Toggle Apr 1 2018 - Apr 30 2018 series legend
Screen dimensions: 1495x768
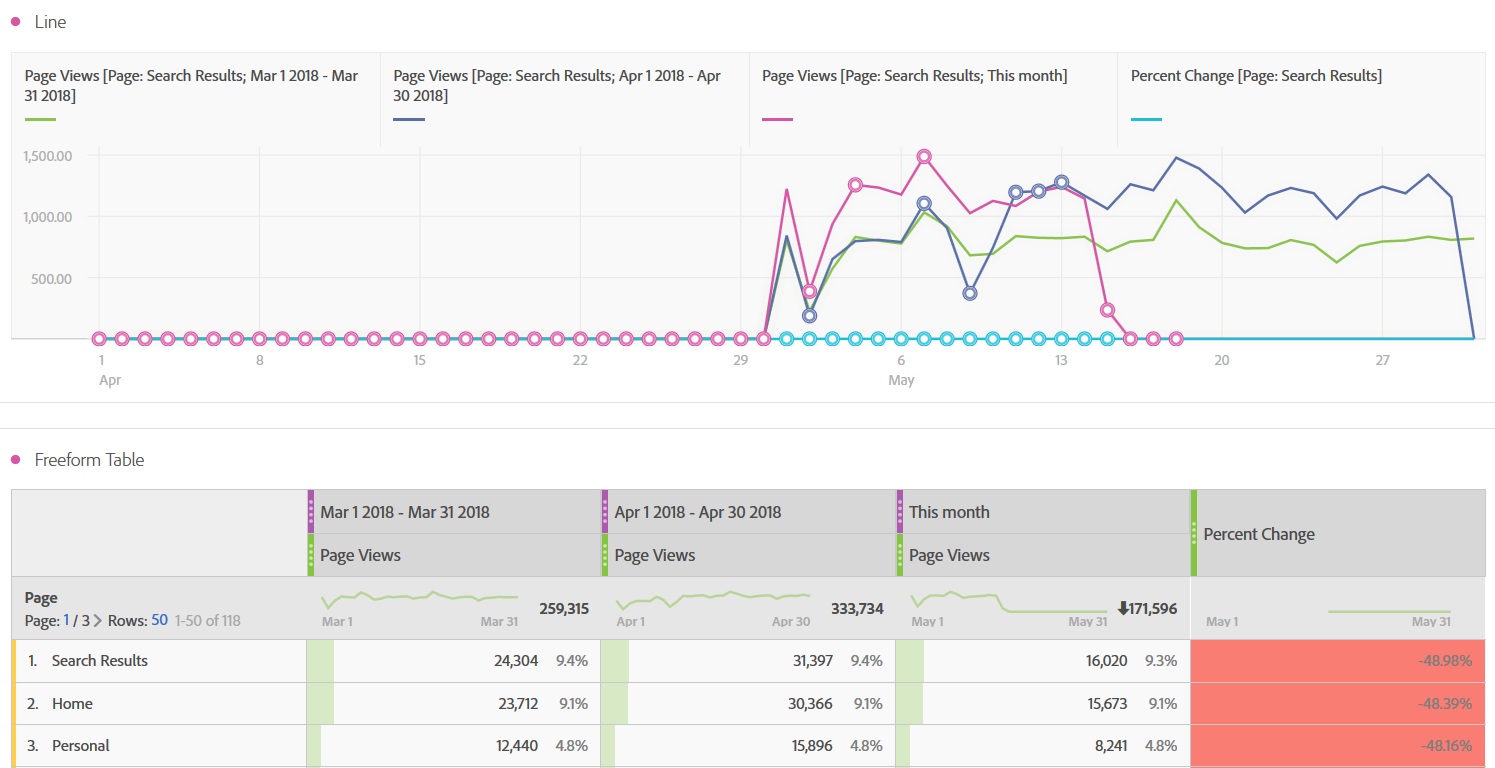pyautogui.click(x=565, y=100)
